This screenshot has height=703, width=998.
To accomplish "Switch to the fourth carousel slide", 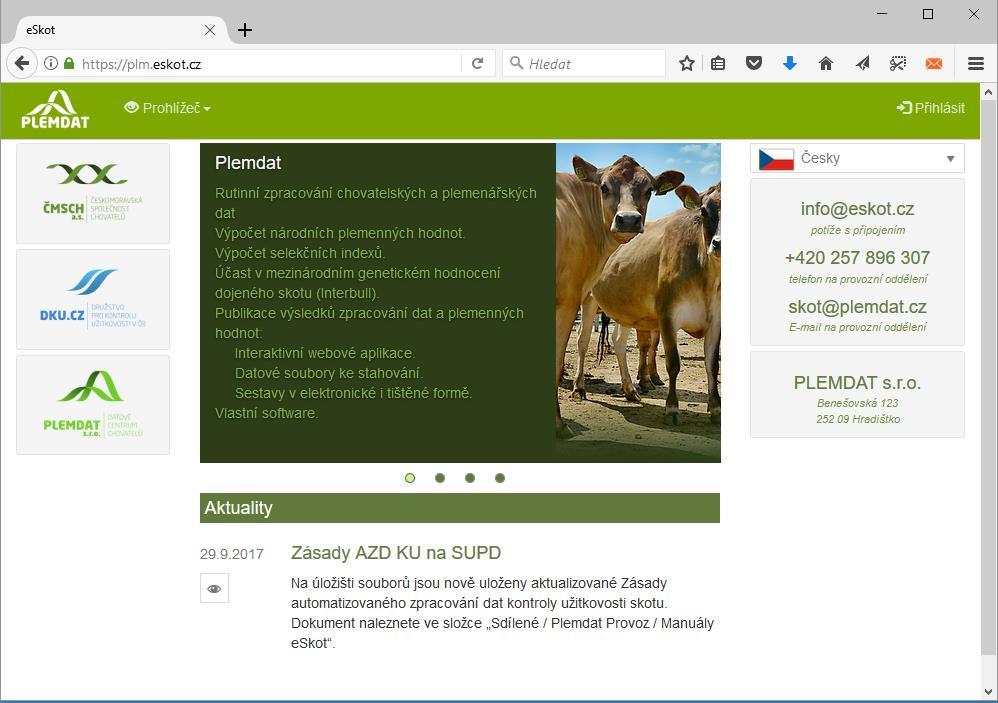I will click(500, 478).
